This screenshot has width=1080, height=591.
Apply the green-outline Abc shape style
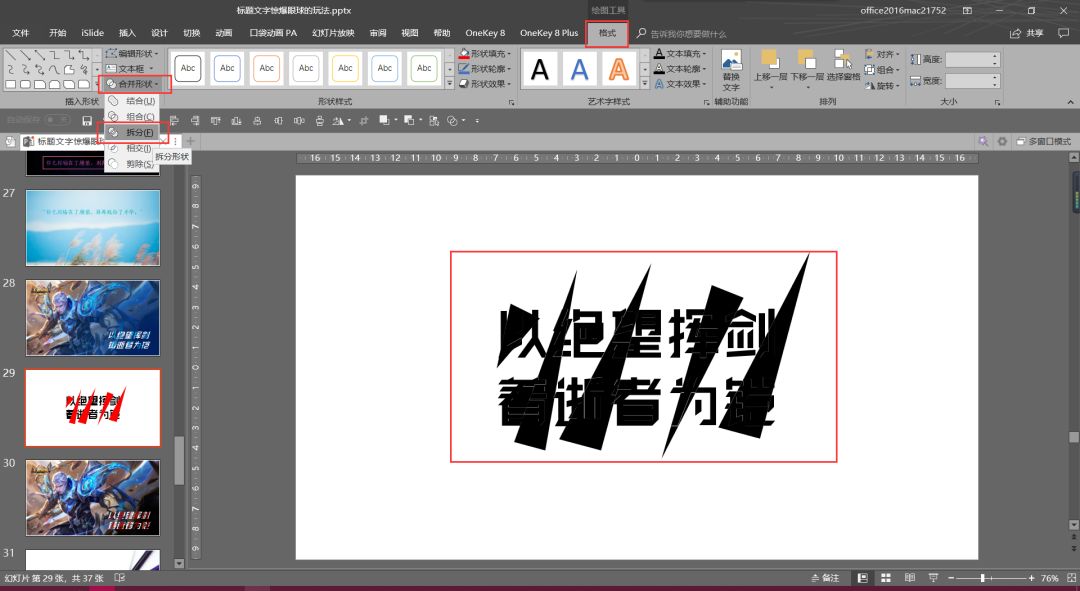424,68
